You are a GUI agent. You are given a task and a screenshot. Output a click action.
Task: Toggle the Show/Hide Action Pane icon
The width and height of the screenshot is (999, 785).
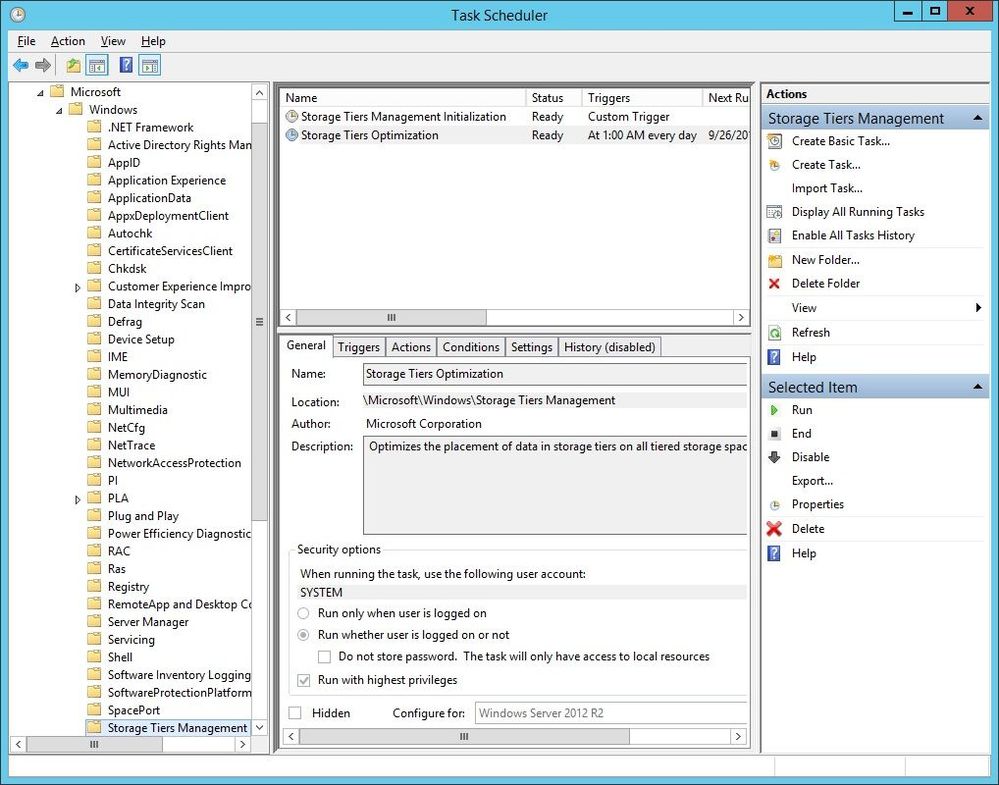[x=150, y=65]
